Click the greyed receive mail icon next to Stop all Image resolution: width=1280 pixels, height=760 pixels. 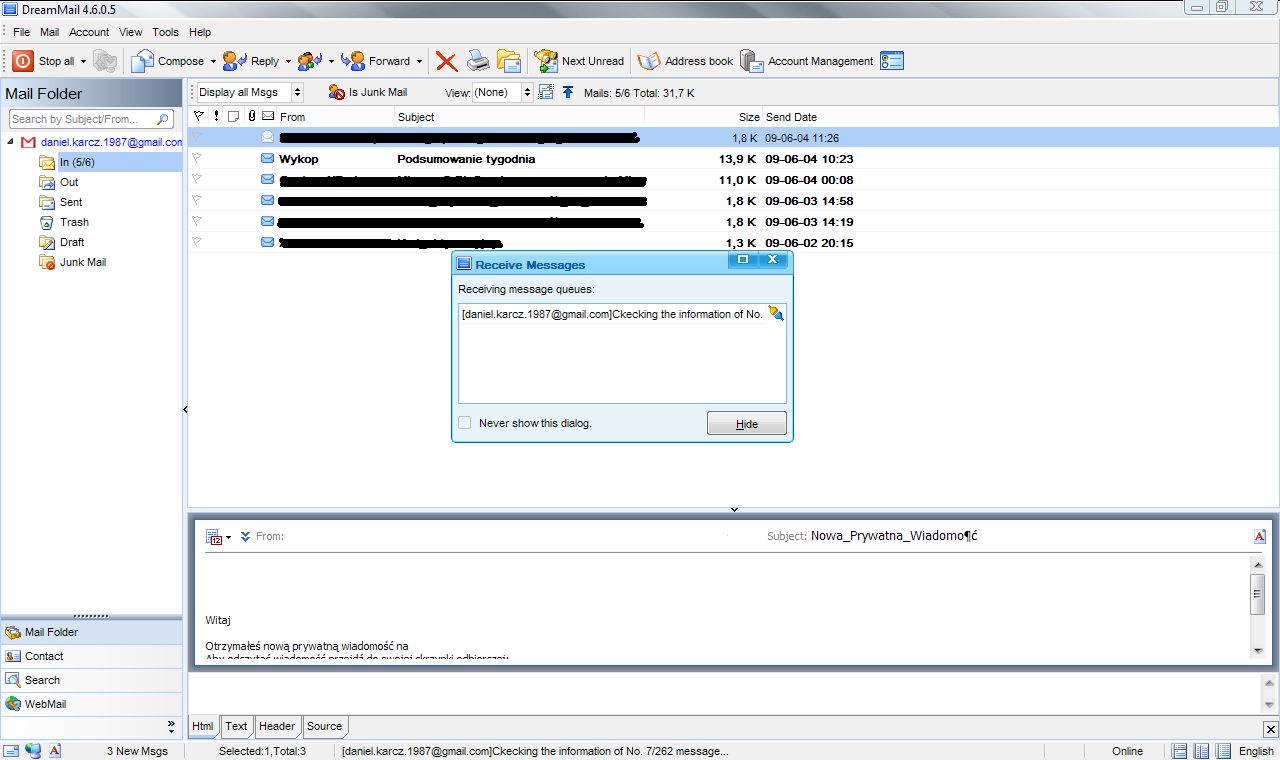(105, 61)
